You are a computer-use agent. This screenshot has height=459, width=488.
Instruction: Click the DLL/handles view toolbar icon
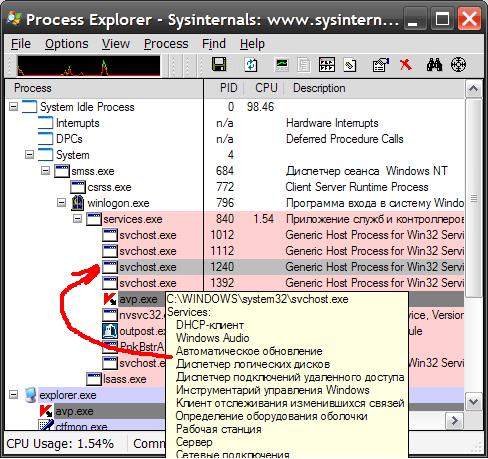tap(350, 65)
